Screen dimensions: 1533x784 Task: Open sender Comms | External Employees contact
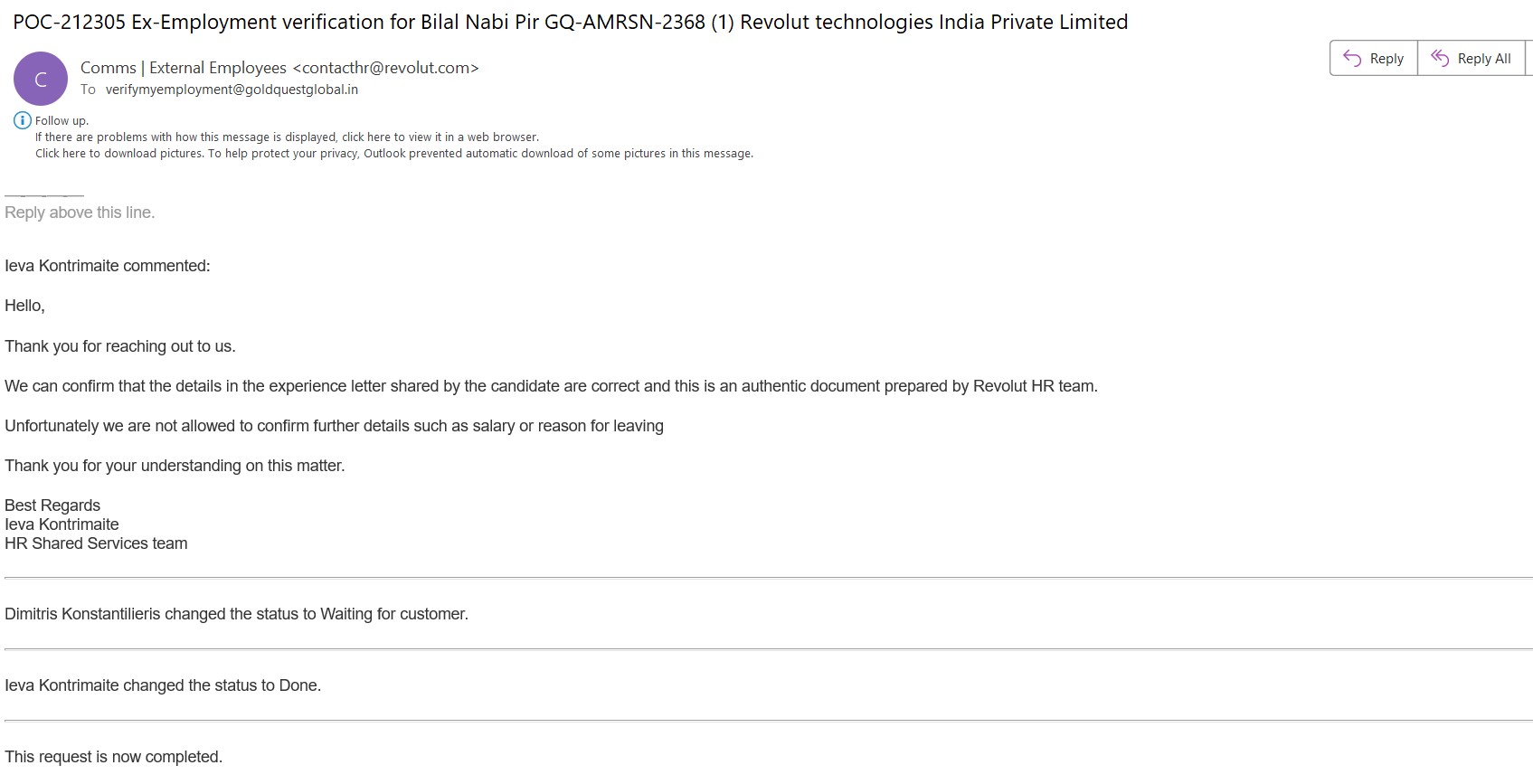click(279, 68)
